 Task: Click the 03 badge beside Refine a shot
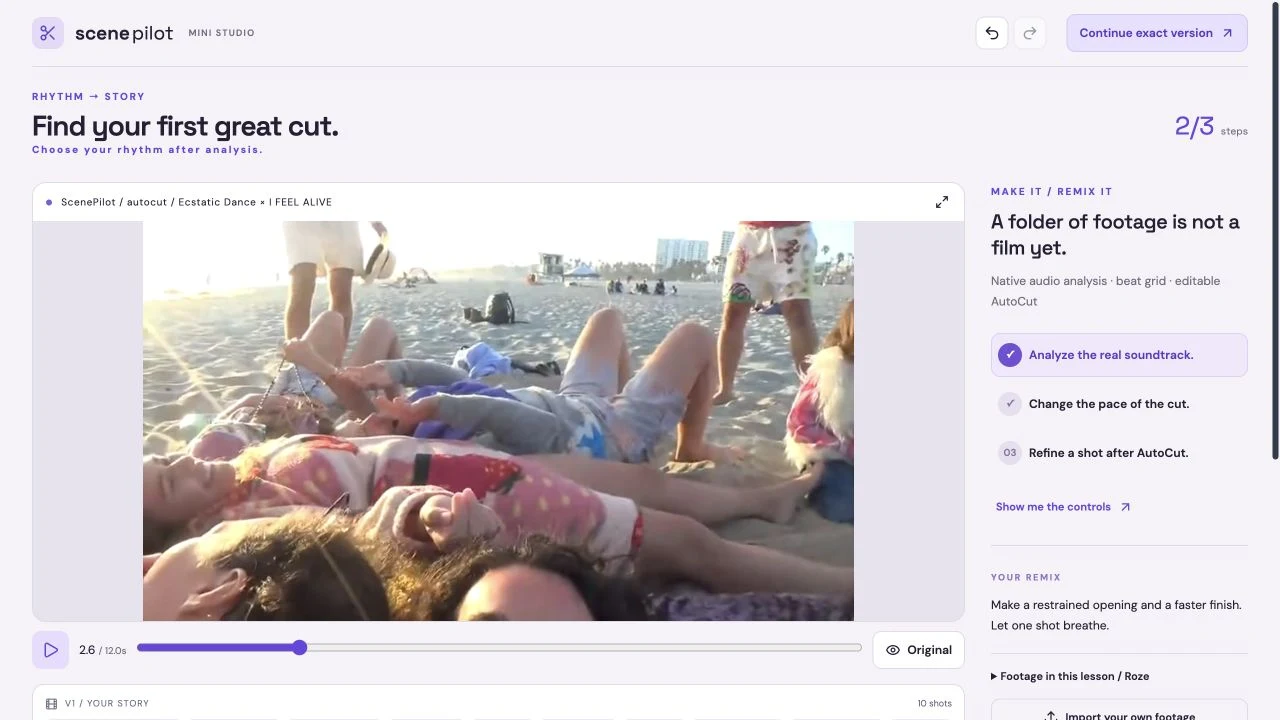1010,453
